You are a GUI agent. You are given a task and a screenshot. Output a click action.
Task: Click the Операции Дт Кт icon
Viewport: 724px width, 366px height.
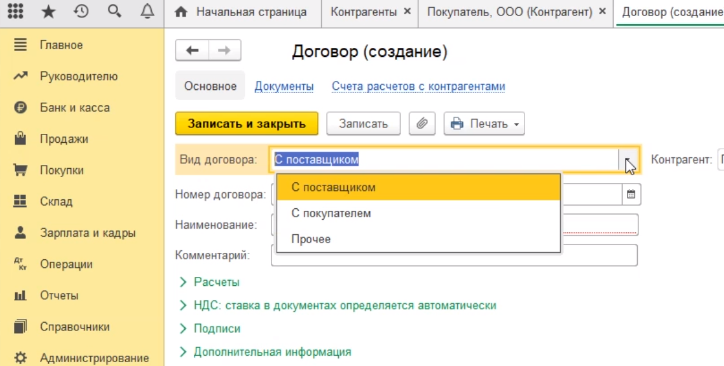tap(20, 264)
